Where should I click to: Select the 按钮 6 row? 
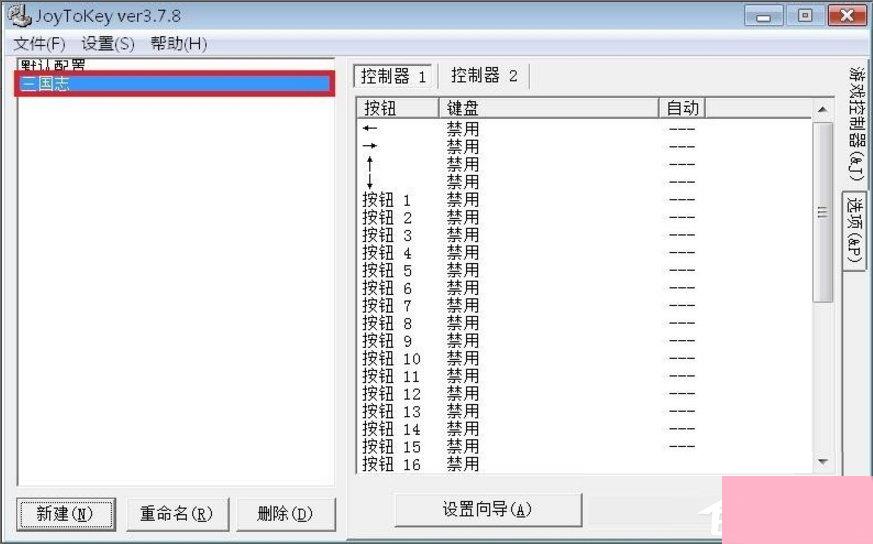(584, 288)
